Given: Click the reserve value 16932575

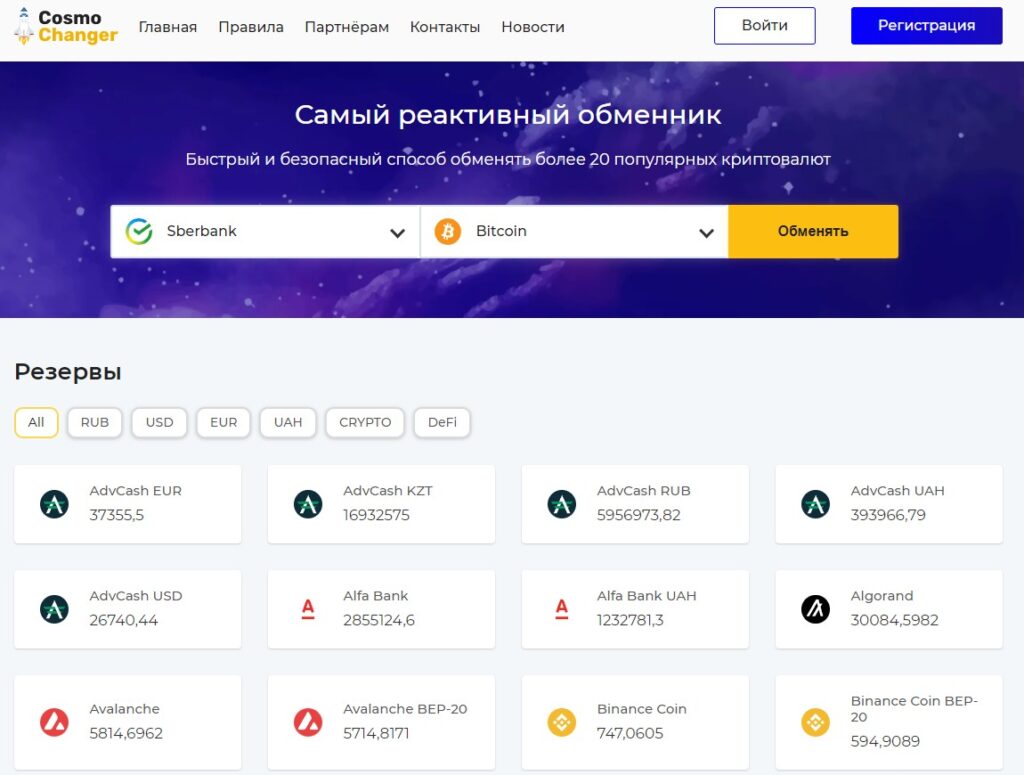Looking at the screenshot, I should 376,515.
